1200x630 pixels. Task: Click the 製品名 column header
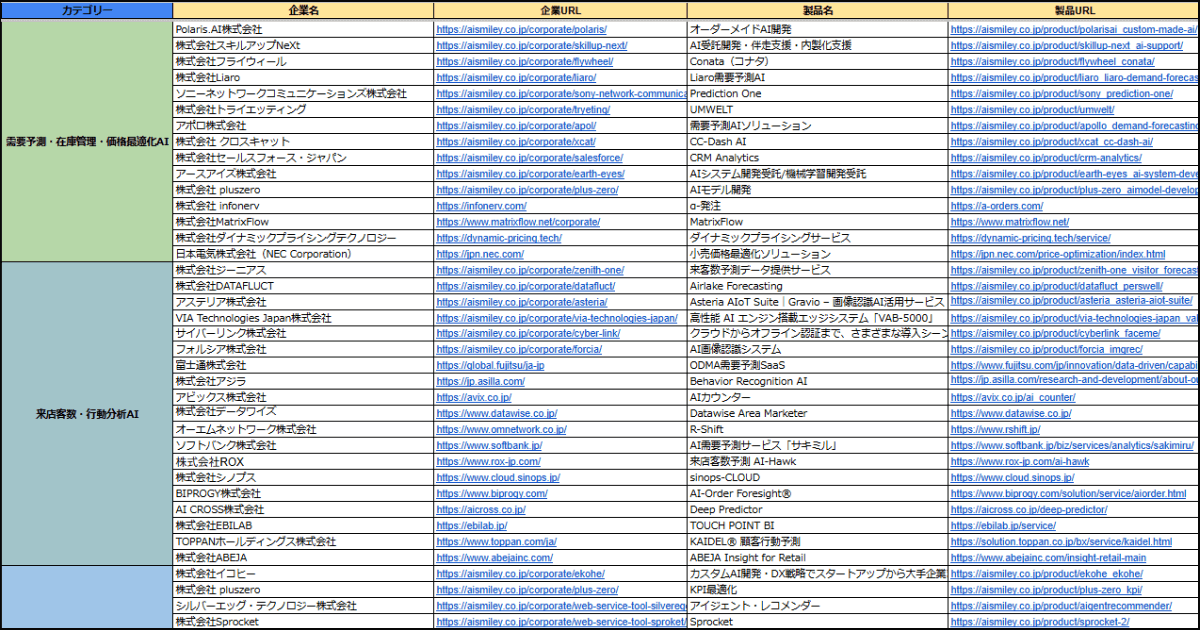click(817, 10)
